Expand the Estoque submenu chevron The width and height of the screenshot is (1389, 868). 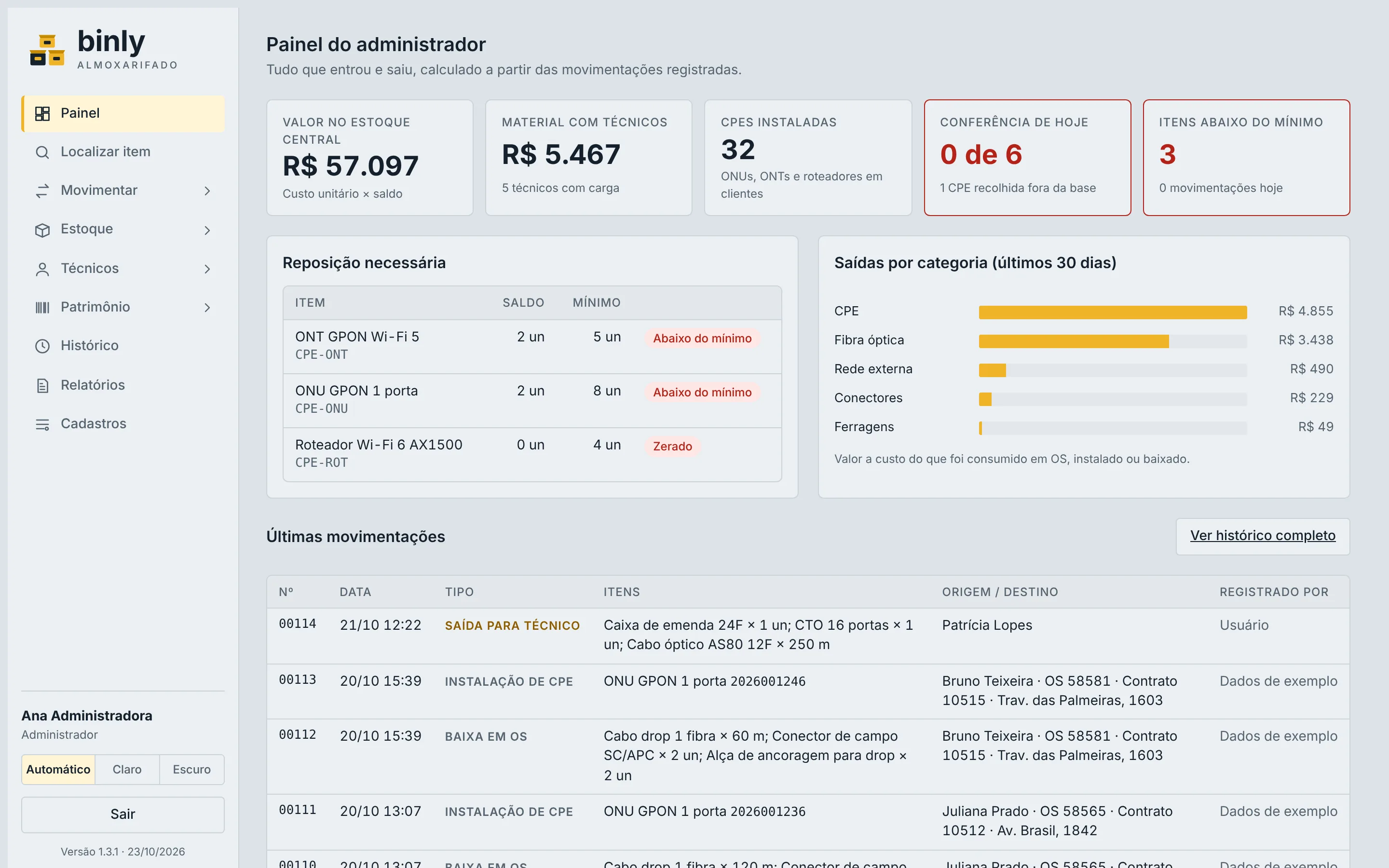(x=207, y=230)
